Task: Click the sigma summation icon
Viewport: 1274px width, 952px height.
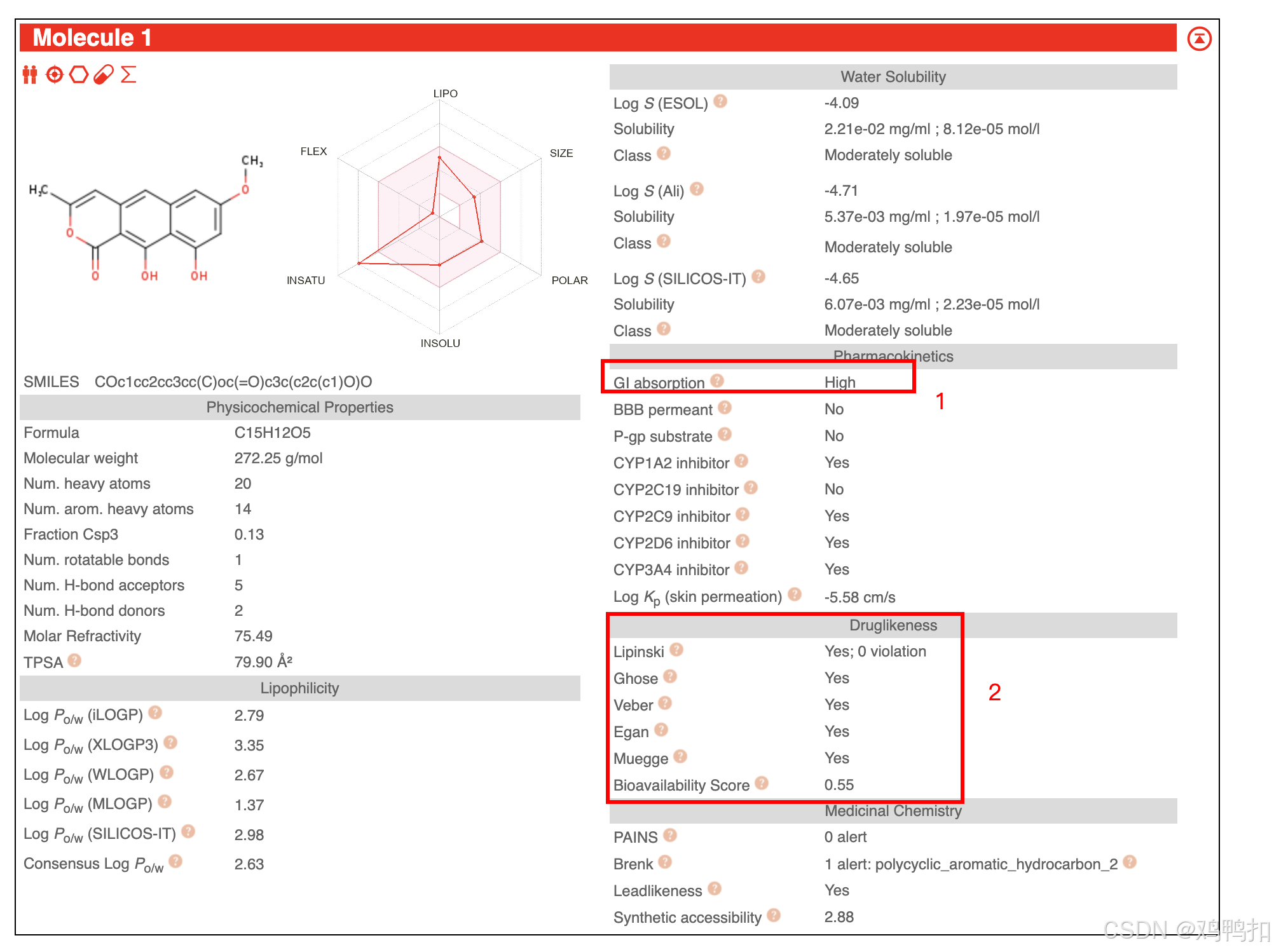Action: (x=128, y=75)
